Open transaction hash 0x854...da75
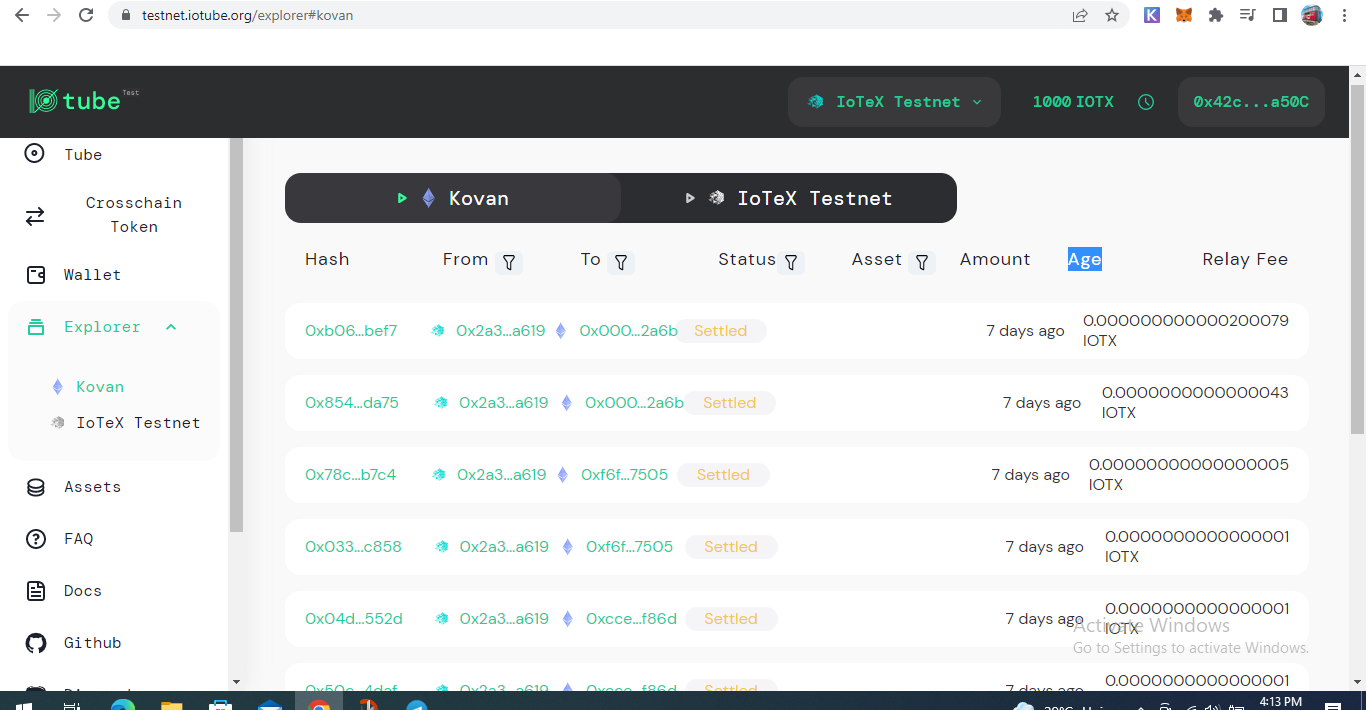This screenshot has width=1366, height=710. [x=352, y=403]
